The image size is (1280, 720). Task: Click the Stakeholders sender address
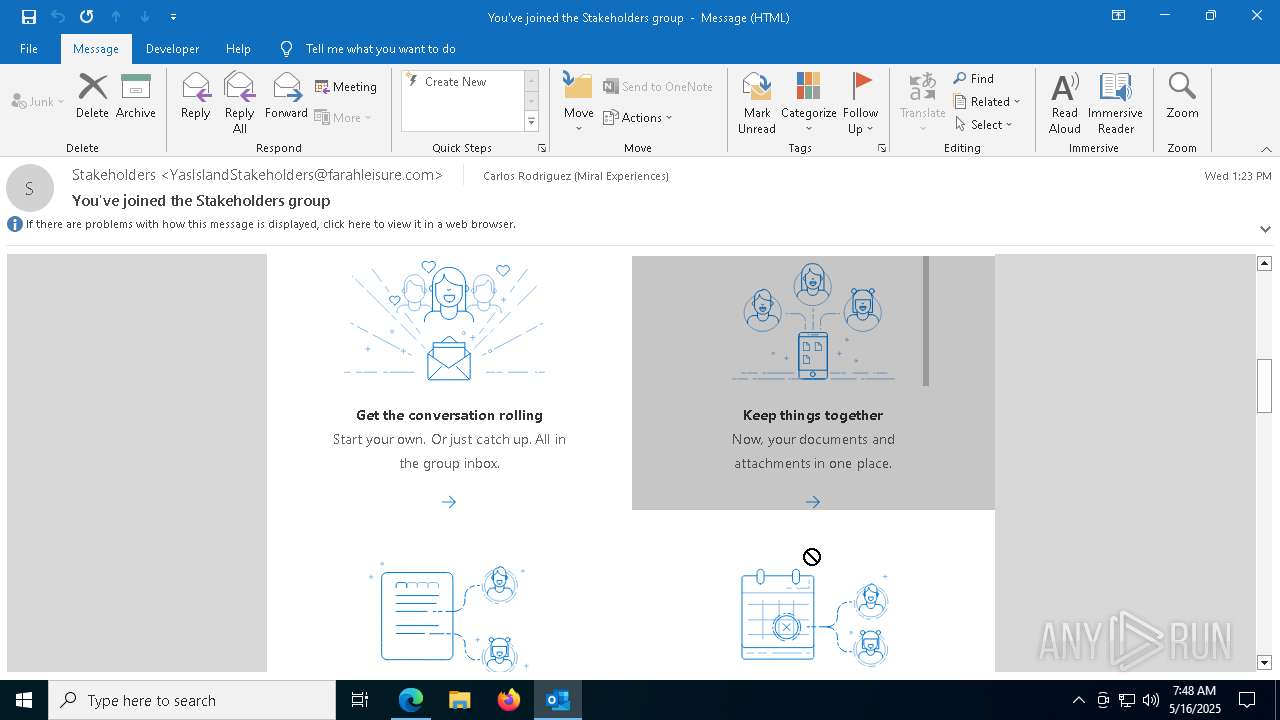(x=257, y=175)
